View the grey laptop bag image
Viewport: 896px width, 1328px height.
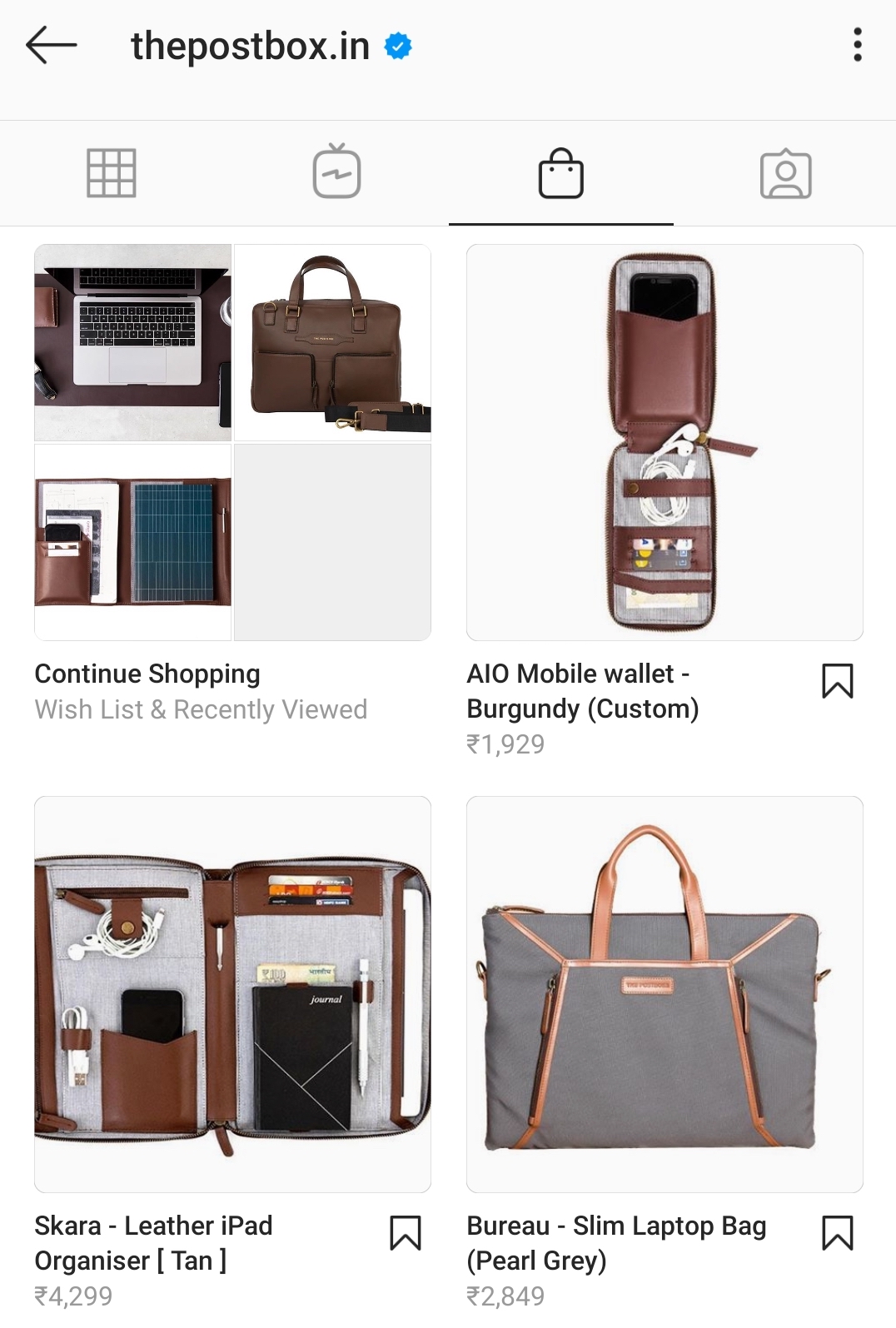click(x=665, y=994)
